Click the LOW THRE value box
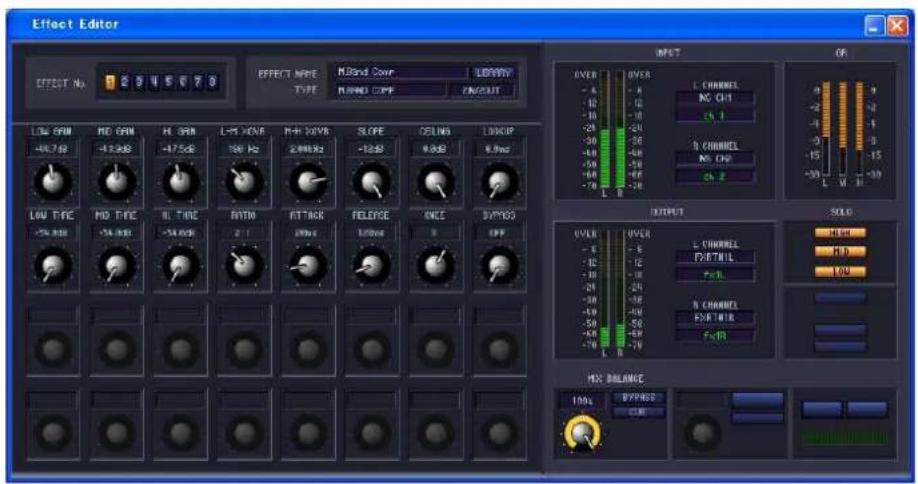The height and width of the screenshot is (484, 918). tap(52, 233)
